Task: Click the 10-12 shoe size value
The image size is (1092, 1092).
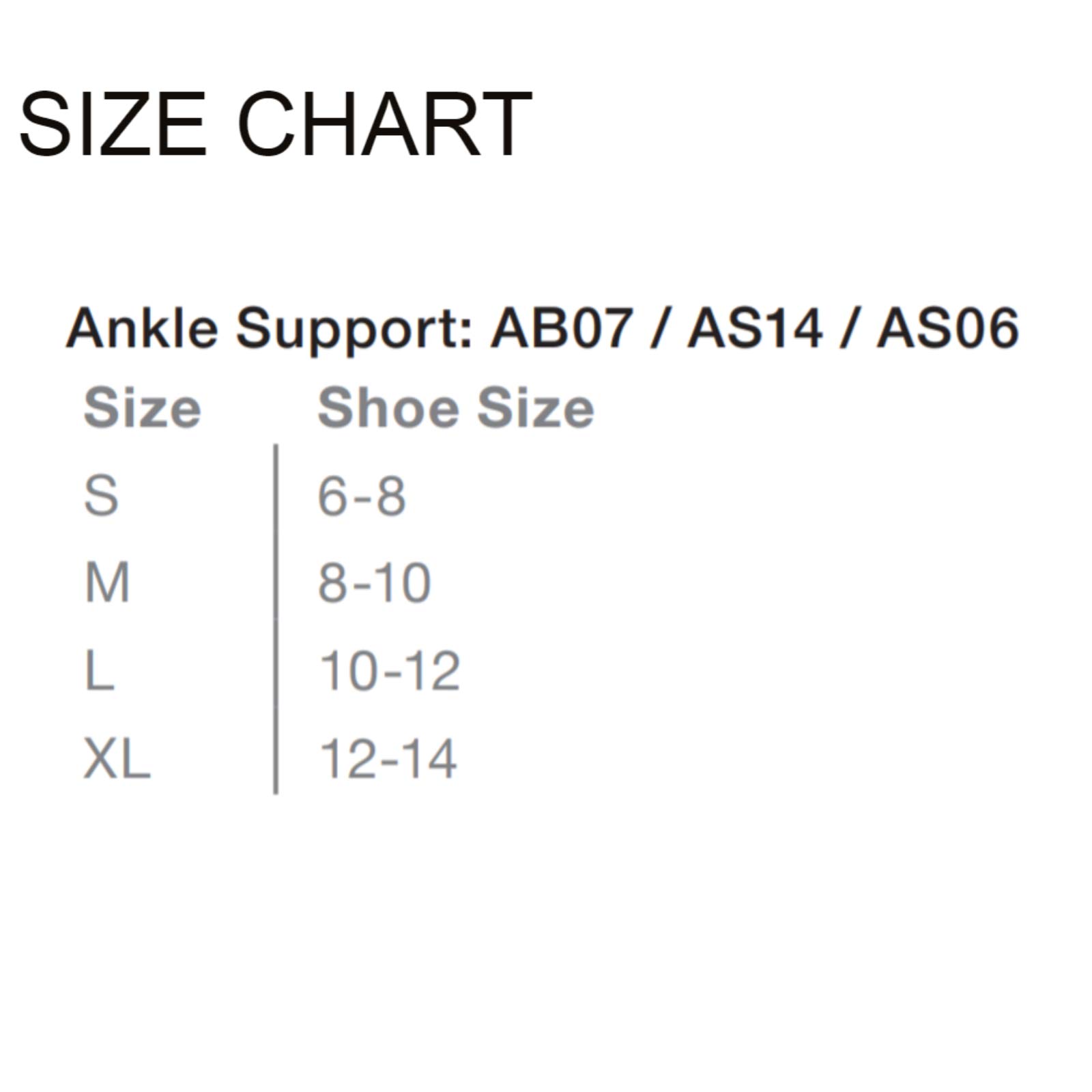Action: [x=390, y=671]
